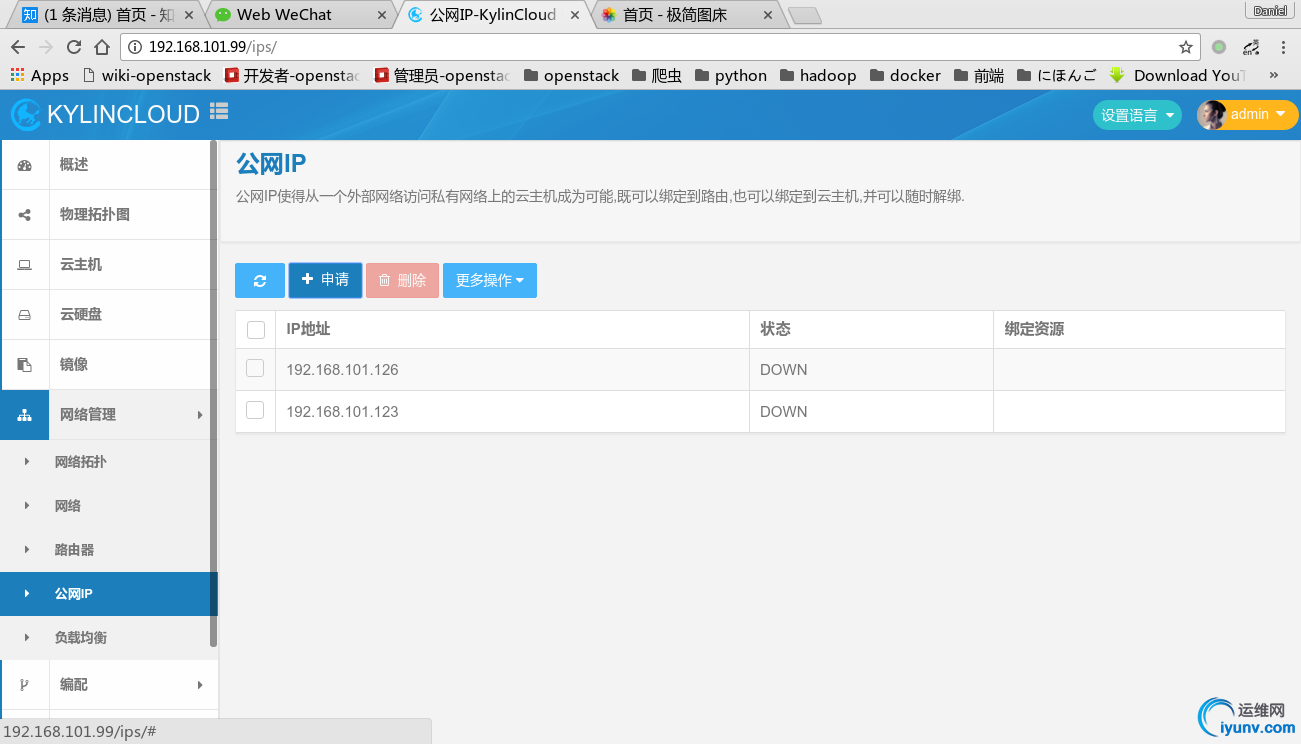Close the Web WeChat tab
1301x744 pixels.
[x=381, y=15]
